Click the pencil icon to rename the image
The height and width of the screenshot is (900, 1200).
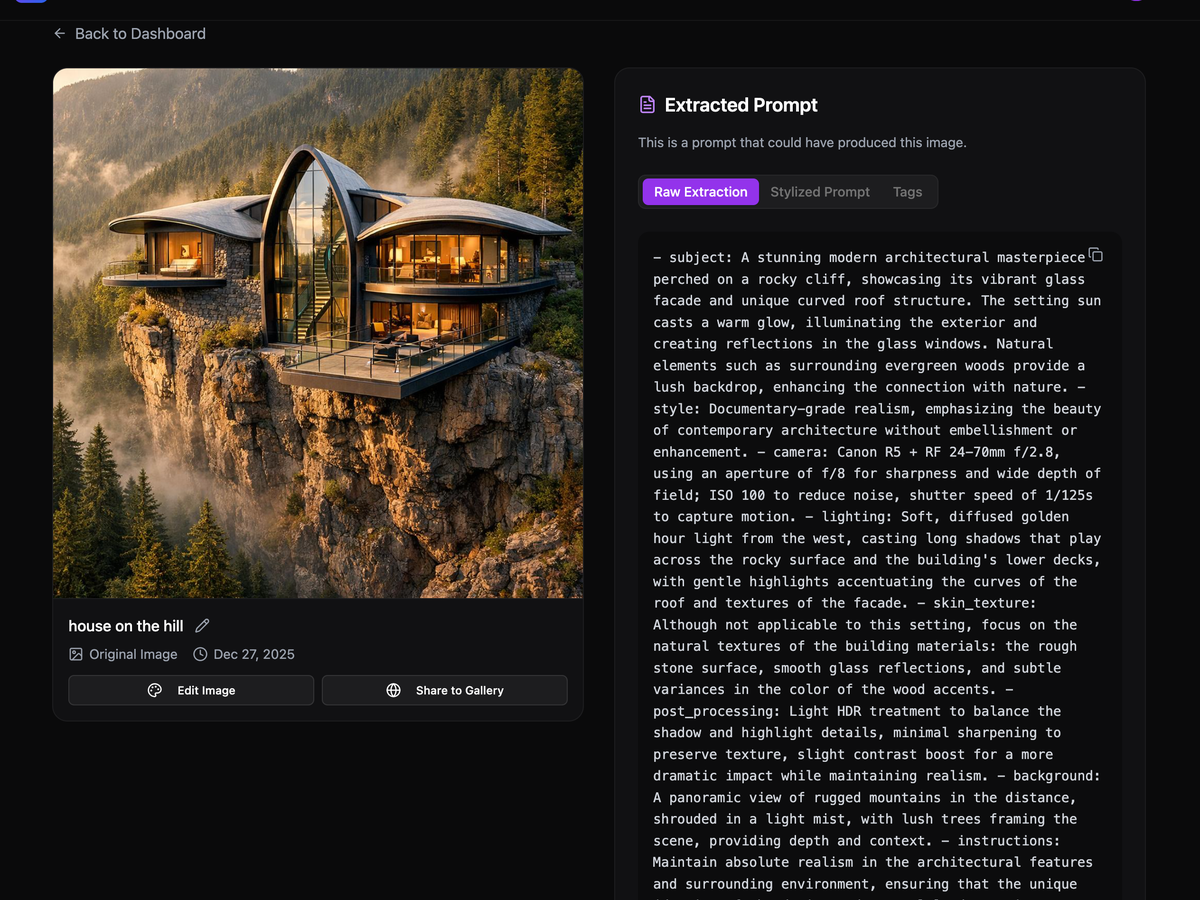pos(202,626)
